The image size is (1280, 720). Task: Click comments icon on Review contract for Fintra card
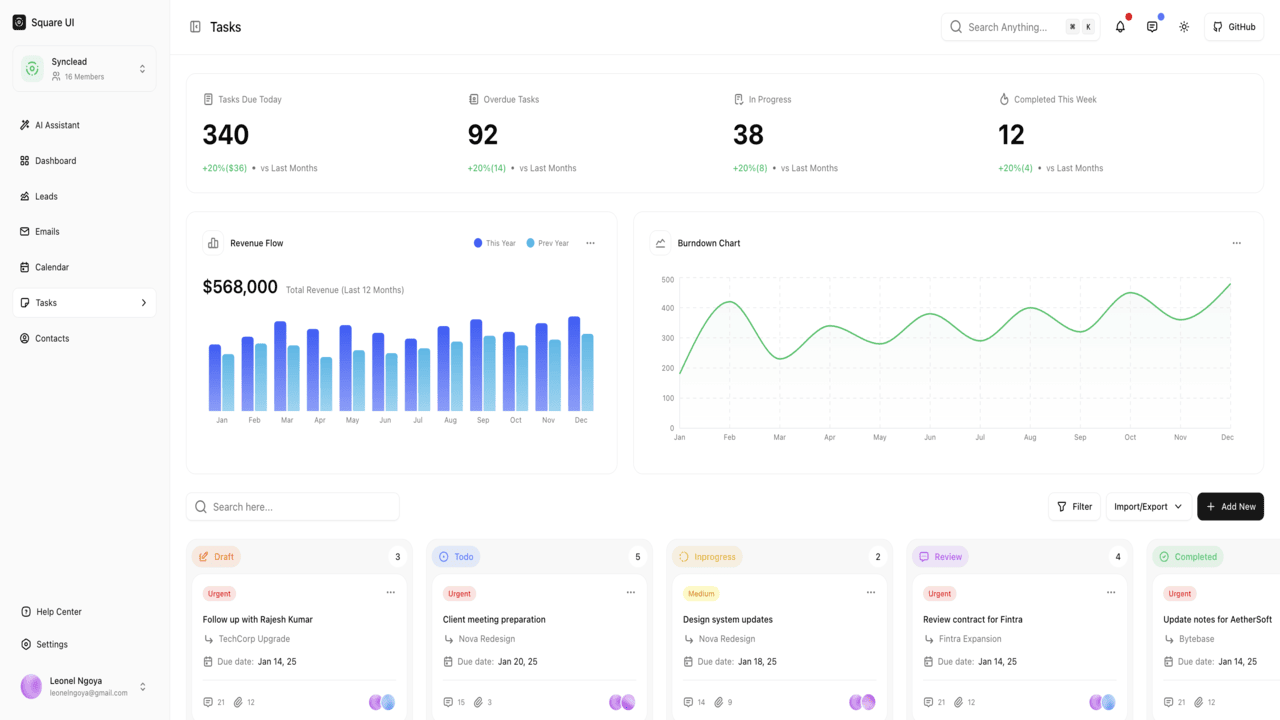pyautogui.click(x=928, y=702)
